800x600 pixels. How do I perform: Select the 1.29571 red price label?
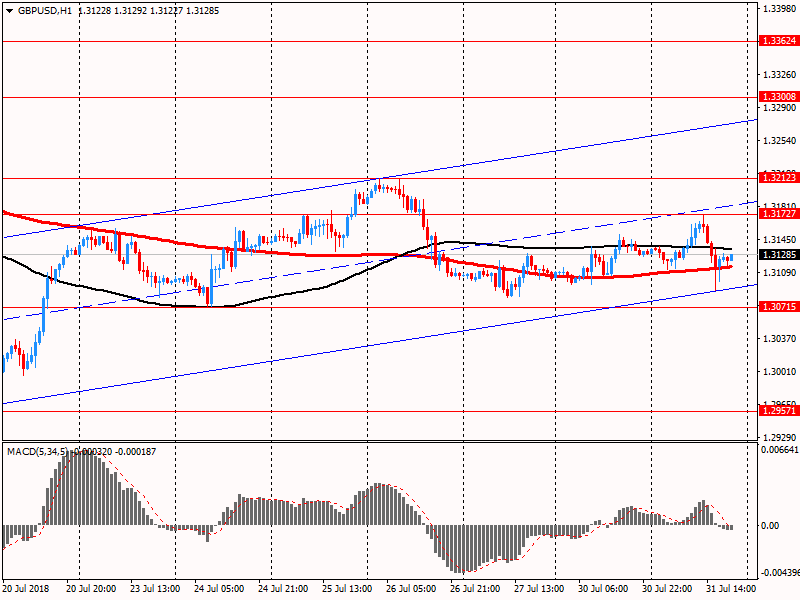click(x=779, y=411)
